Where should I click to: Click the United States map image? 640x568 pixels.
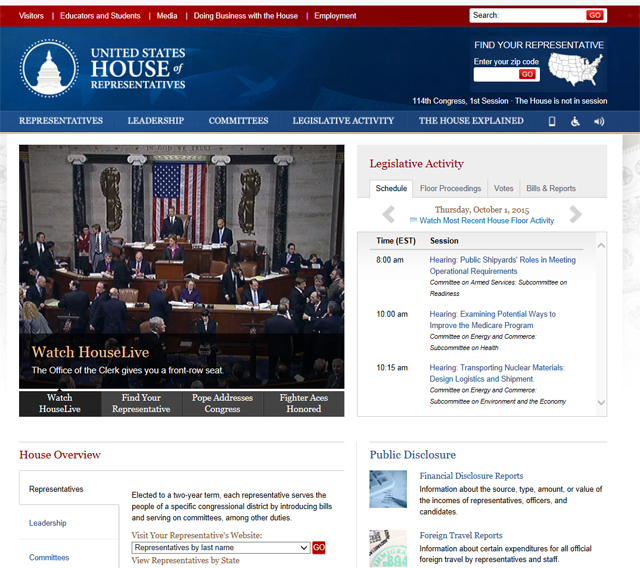tap(575, 69)
